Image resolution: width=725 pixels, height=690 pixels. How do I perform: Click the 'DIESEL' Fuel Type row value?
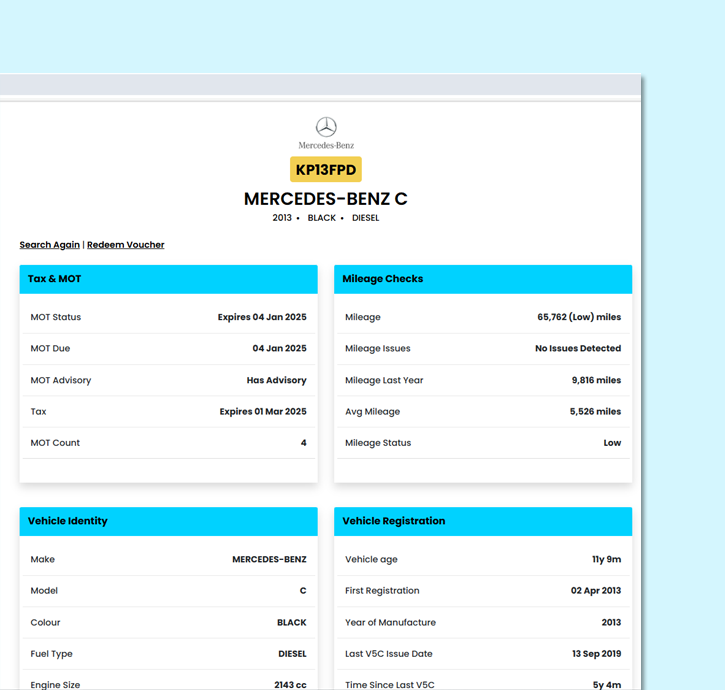(x=292, y=654)
